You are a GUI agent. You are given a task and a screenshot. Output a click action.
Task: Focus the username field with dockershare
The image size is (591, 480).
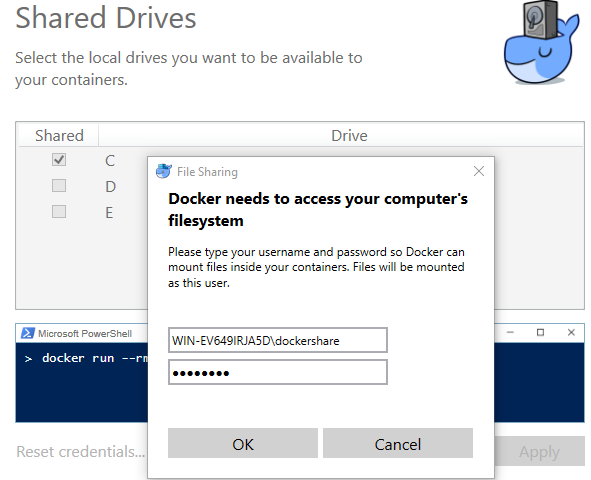[278, 340]
